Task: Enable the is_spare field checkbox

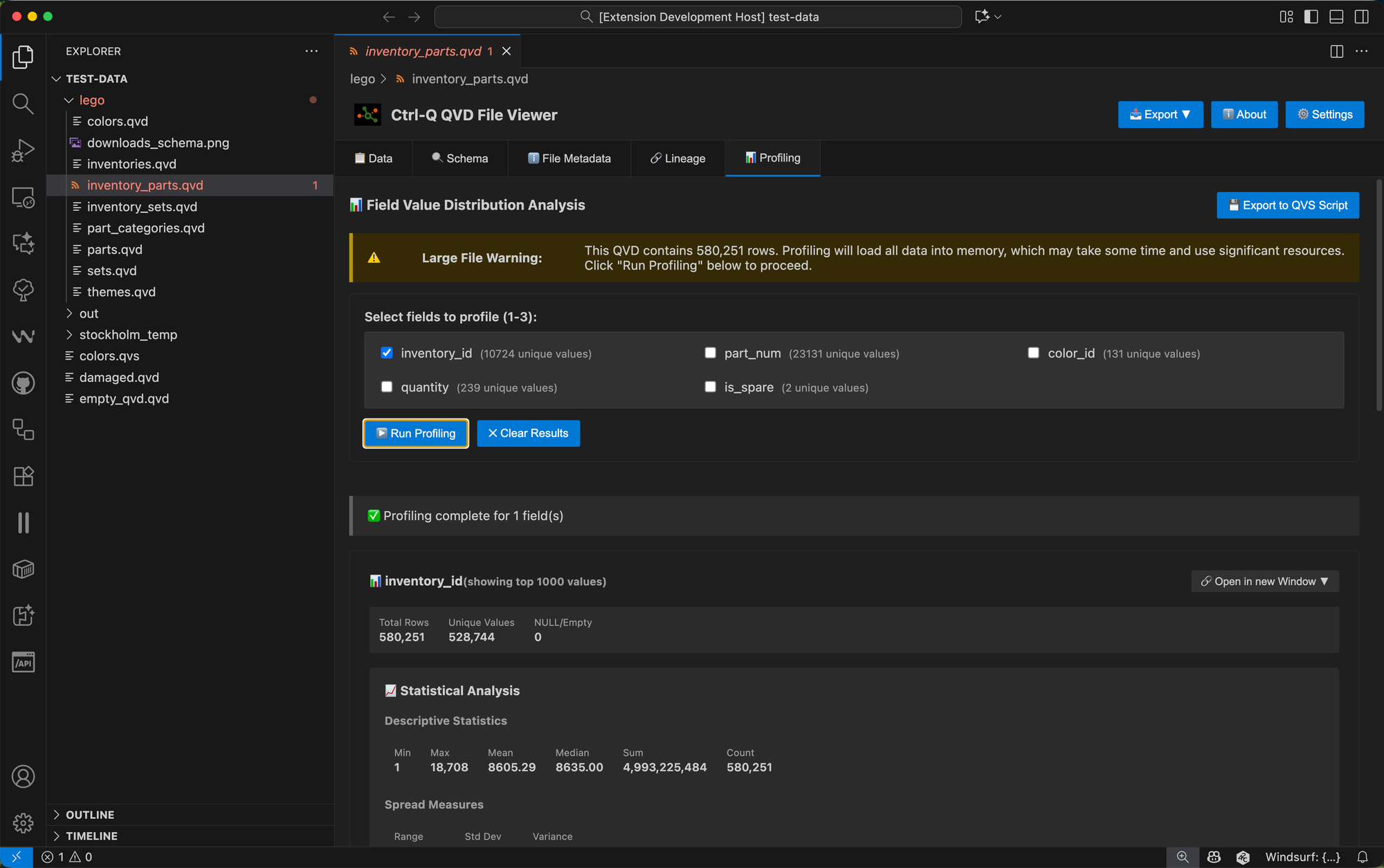Action: 710,387
